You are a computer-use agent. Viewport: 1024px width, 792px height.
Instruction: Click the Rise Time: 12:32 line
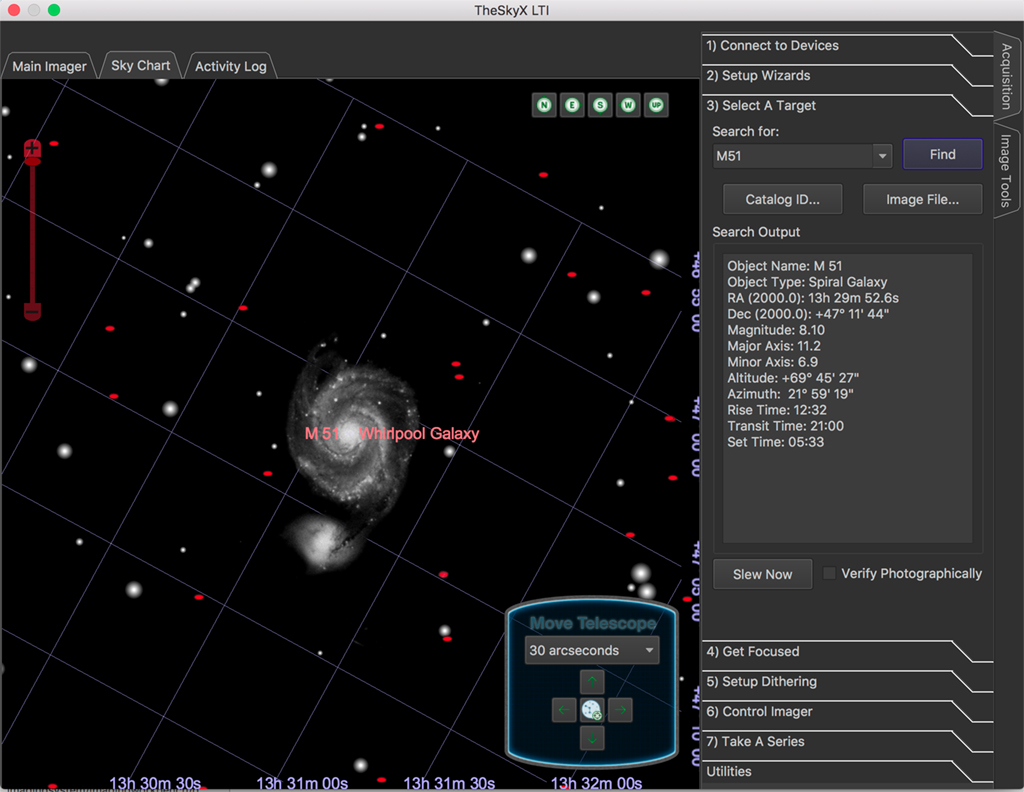coord(776,410)
